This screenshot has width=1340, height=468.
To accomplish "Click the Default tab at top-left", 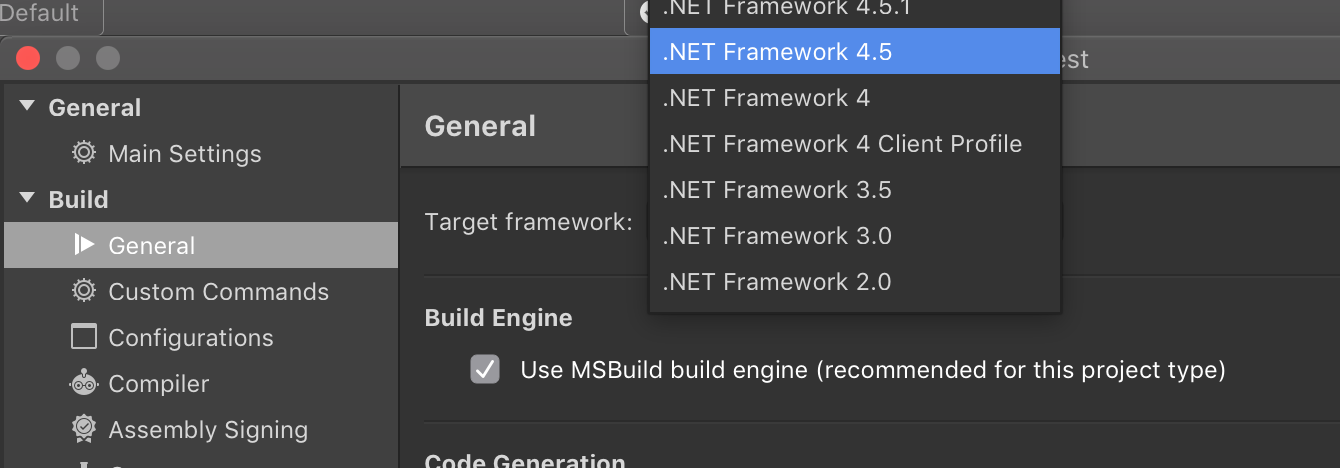I will 42,13.
